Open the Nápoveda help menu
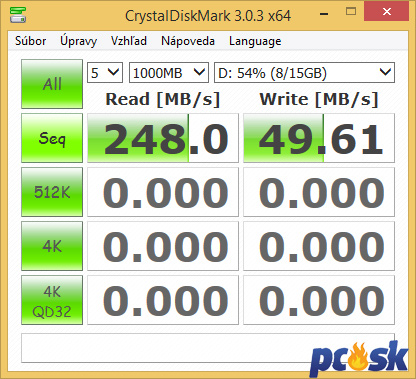This screenshot has width=416, height=379. pyautogui.click(x=188, y=41)
